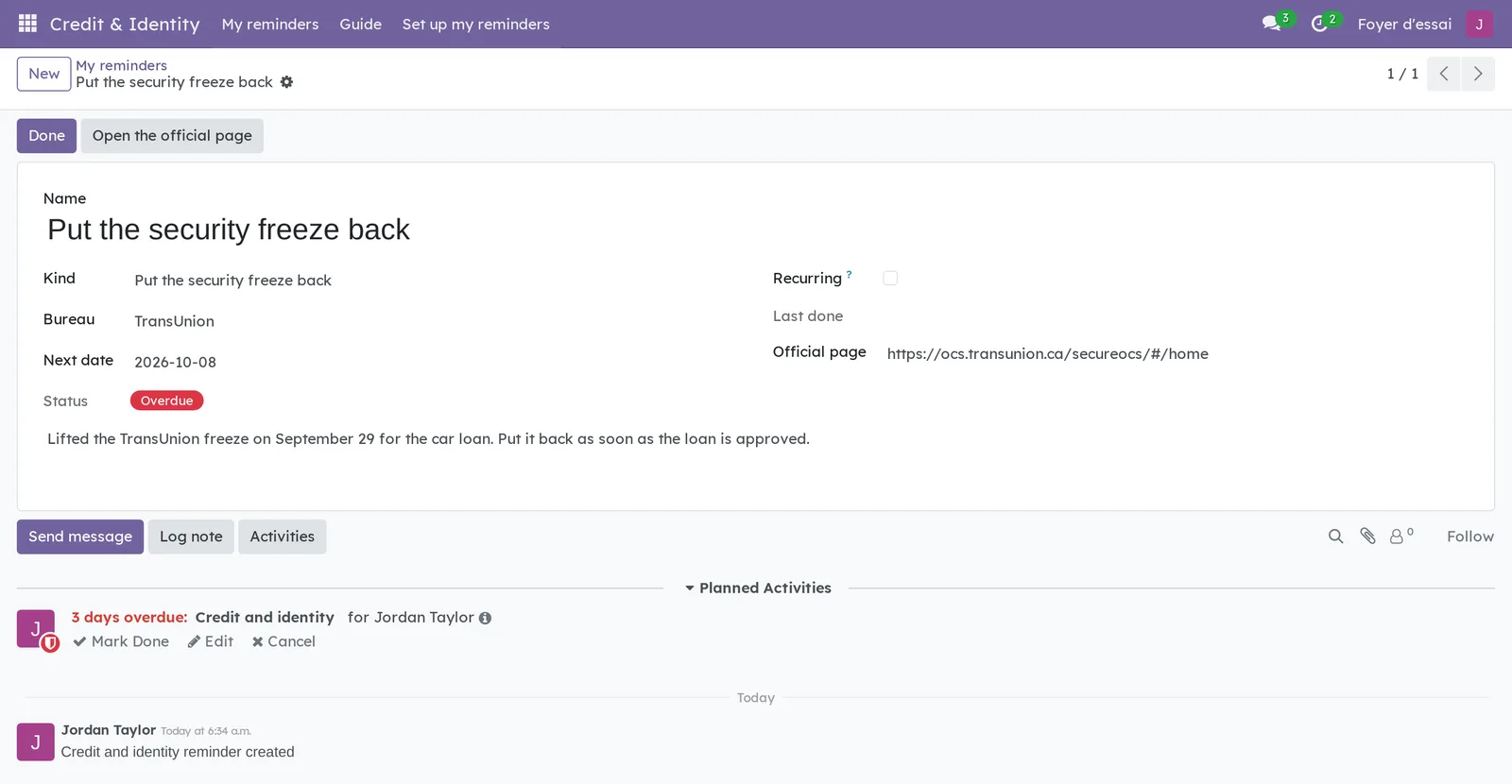Edit the Credit and identity activity

point(210,641)
